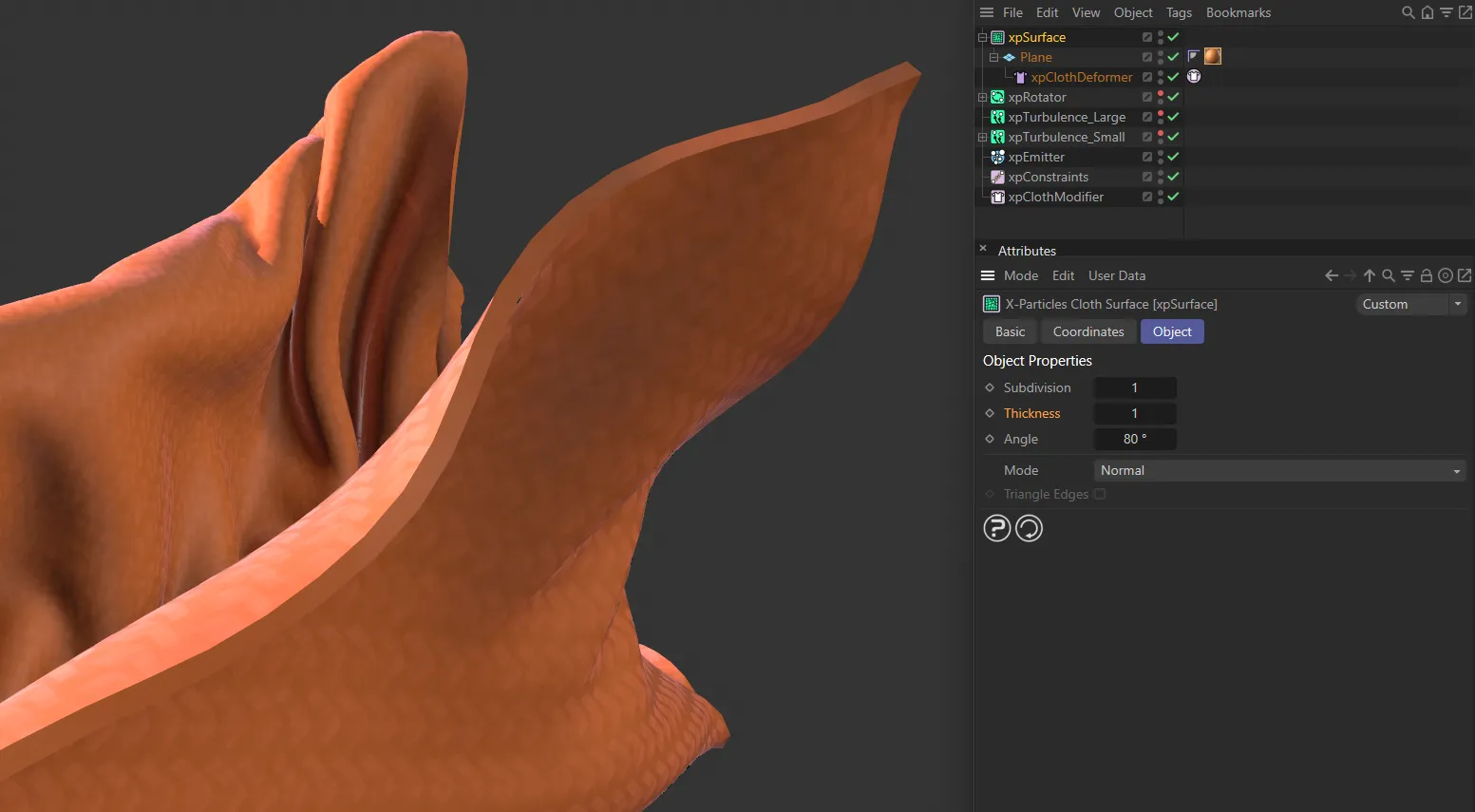1475x812 pixels.
Task: Select the xpTurbulence_Large icon
Action: (x=997, y=117)
